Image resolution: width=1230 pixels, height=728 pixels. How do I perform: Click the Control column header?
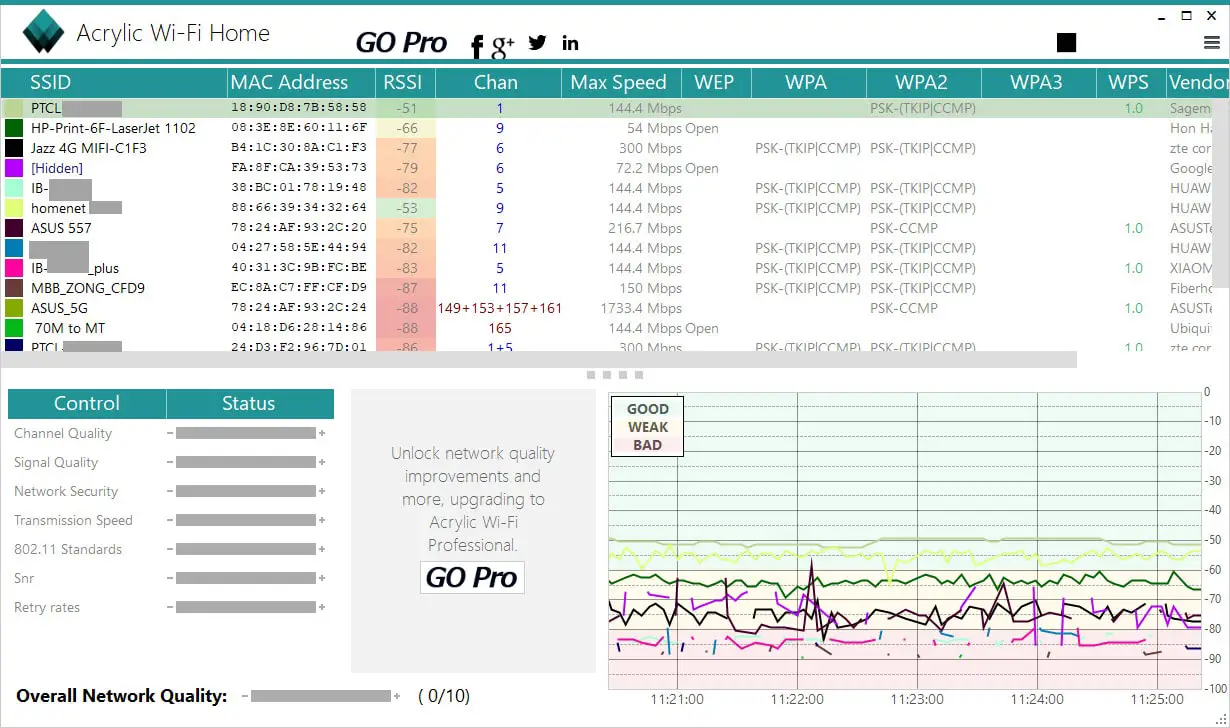[x=87, y=403]
